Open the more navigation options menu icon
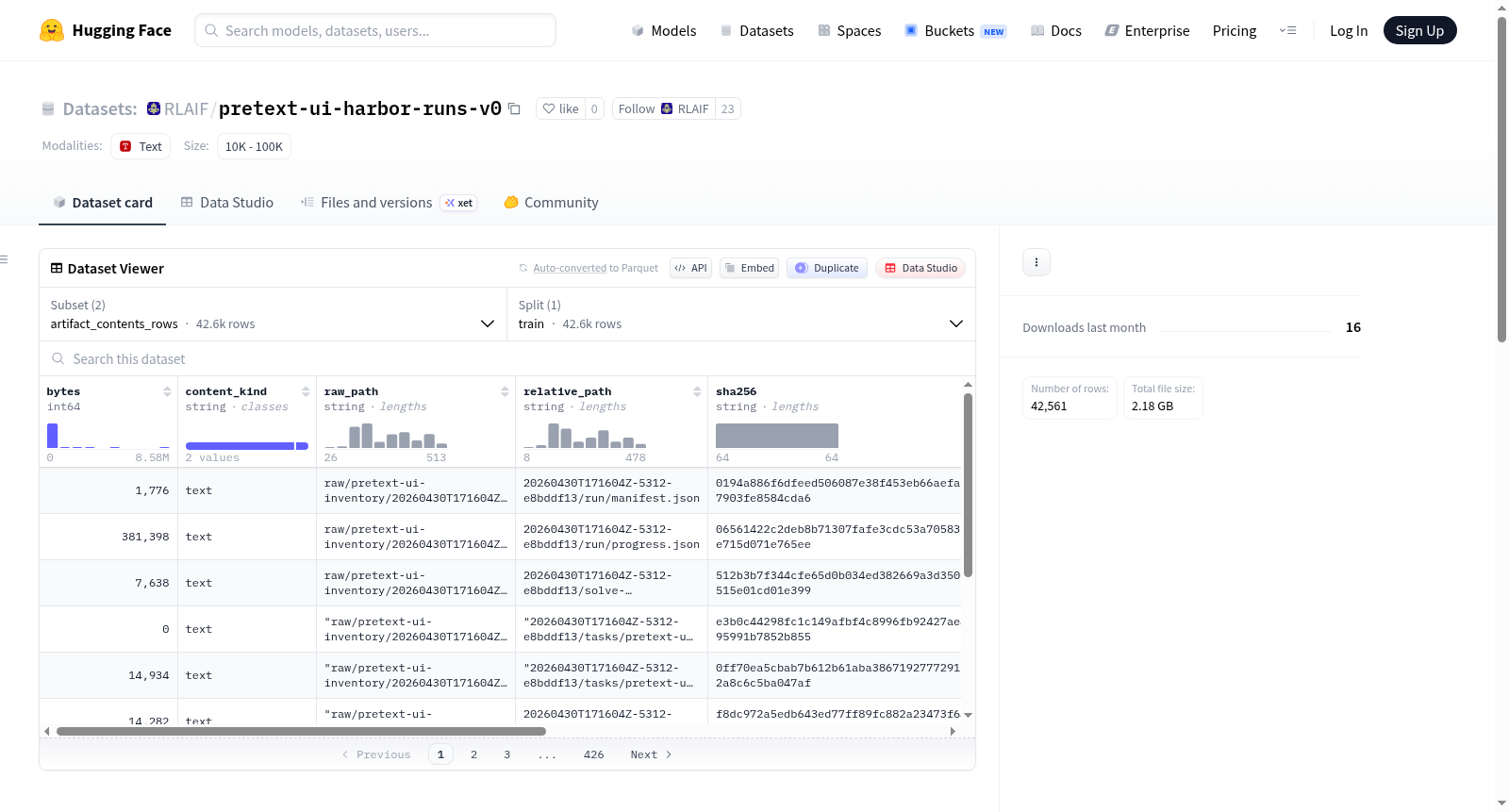 (1287, 30)
